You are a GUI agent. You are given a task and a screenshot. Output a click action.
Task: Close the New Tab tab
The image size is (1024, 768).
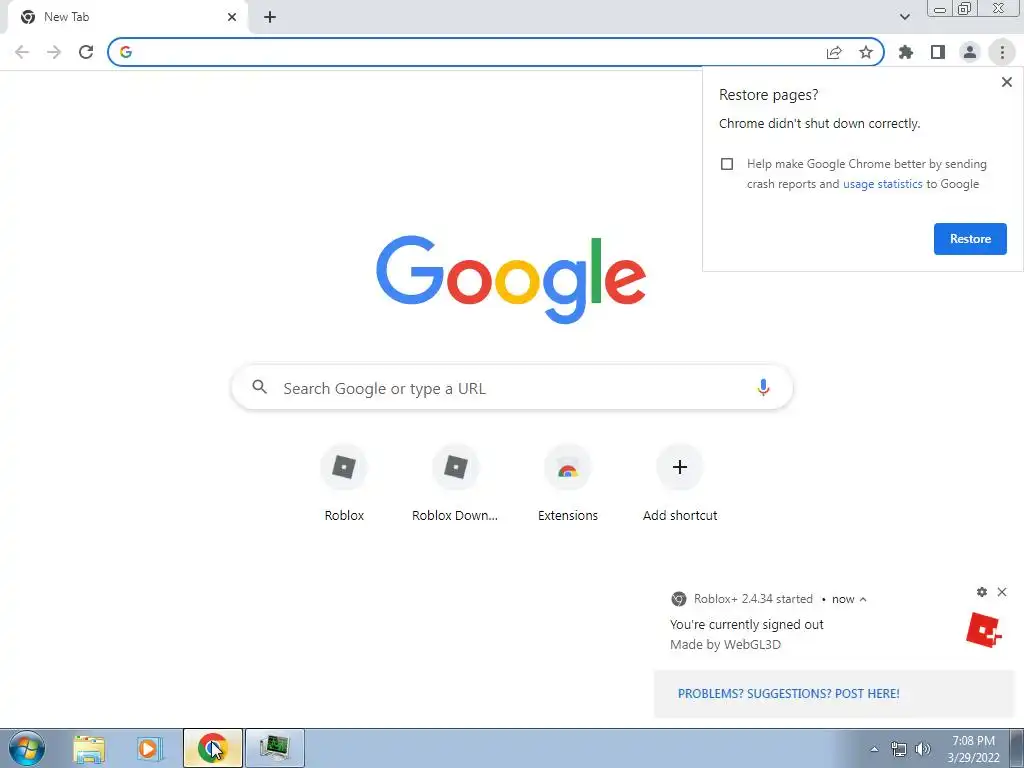232,17
